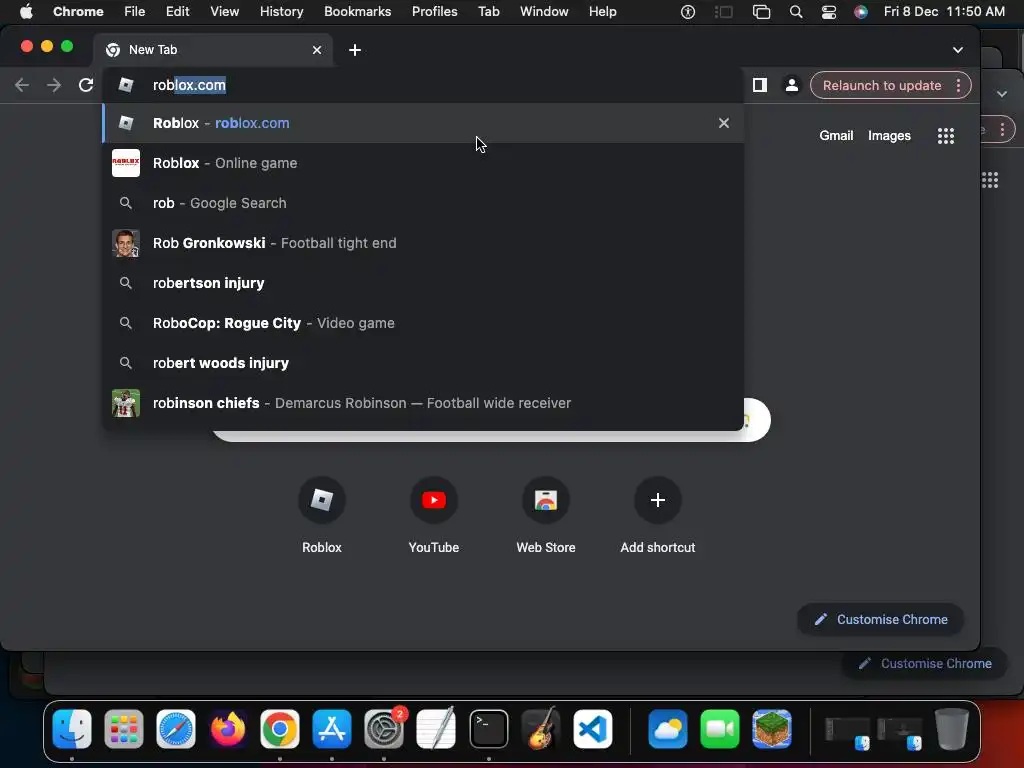
Task: Choose the rob - Google Search suggestion
Action: point(423,203)
